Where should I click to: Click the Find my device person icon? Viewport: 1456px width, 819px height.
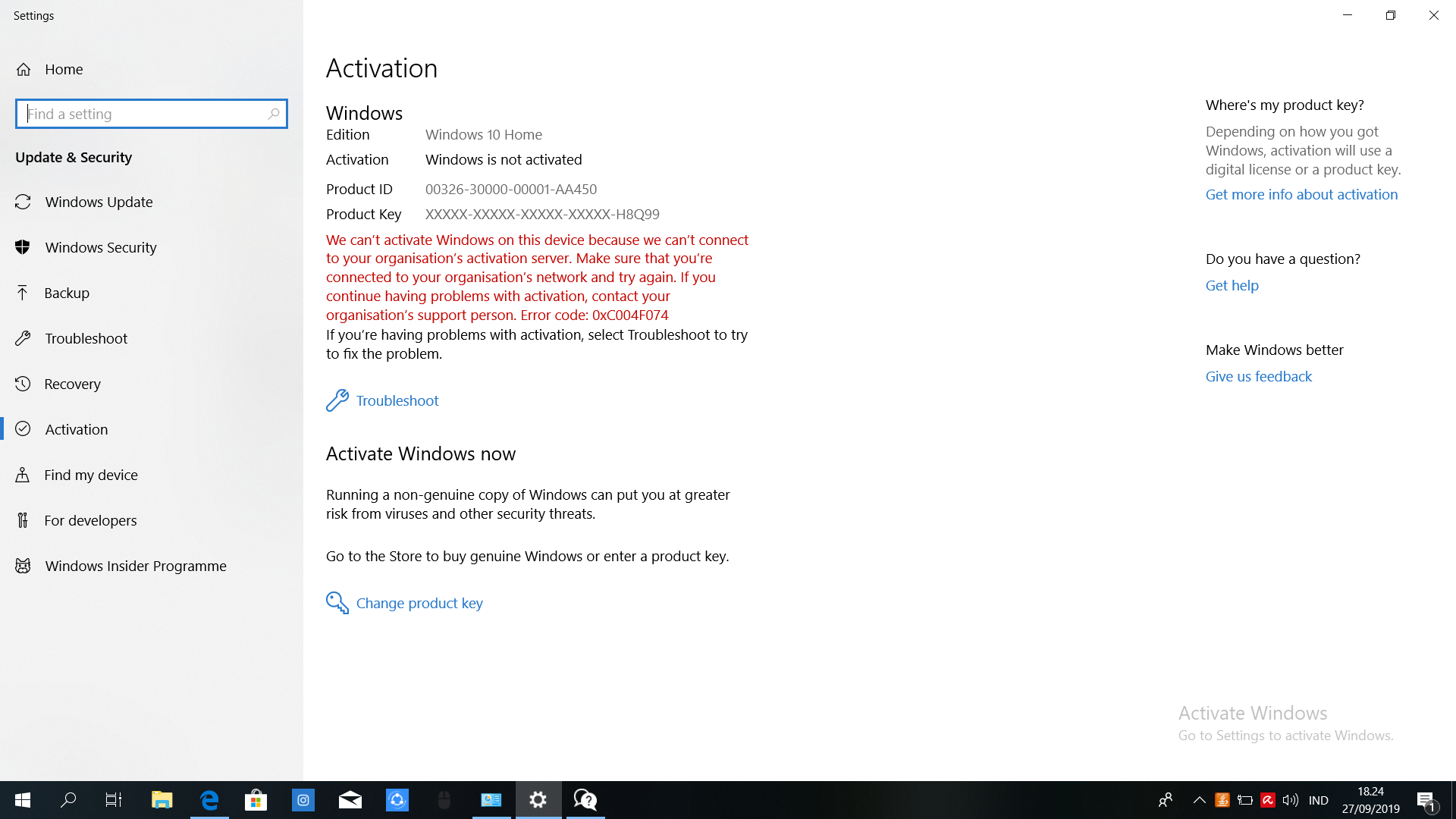click(x=23, y=475)
